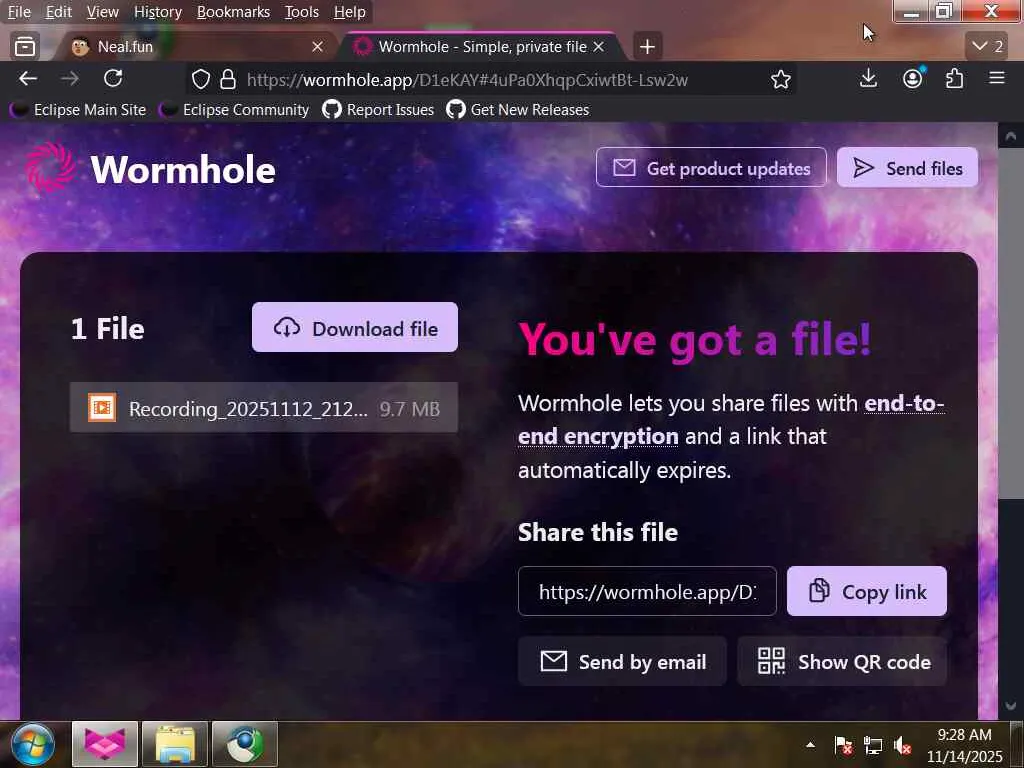Click scrollbar down arrow
The image size is (1024, 768).
point(1010,705)
